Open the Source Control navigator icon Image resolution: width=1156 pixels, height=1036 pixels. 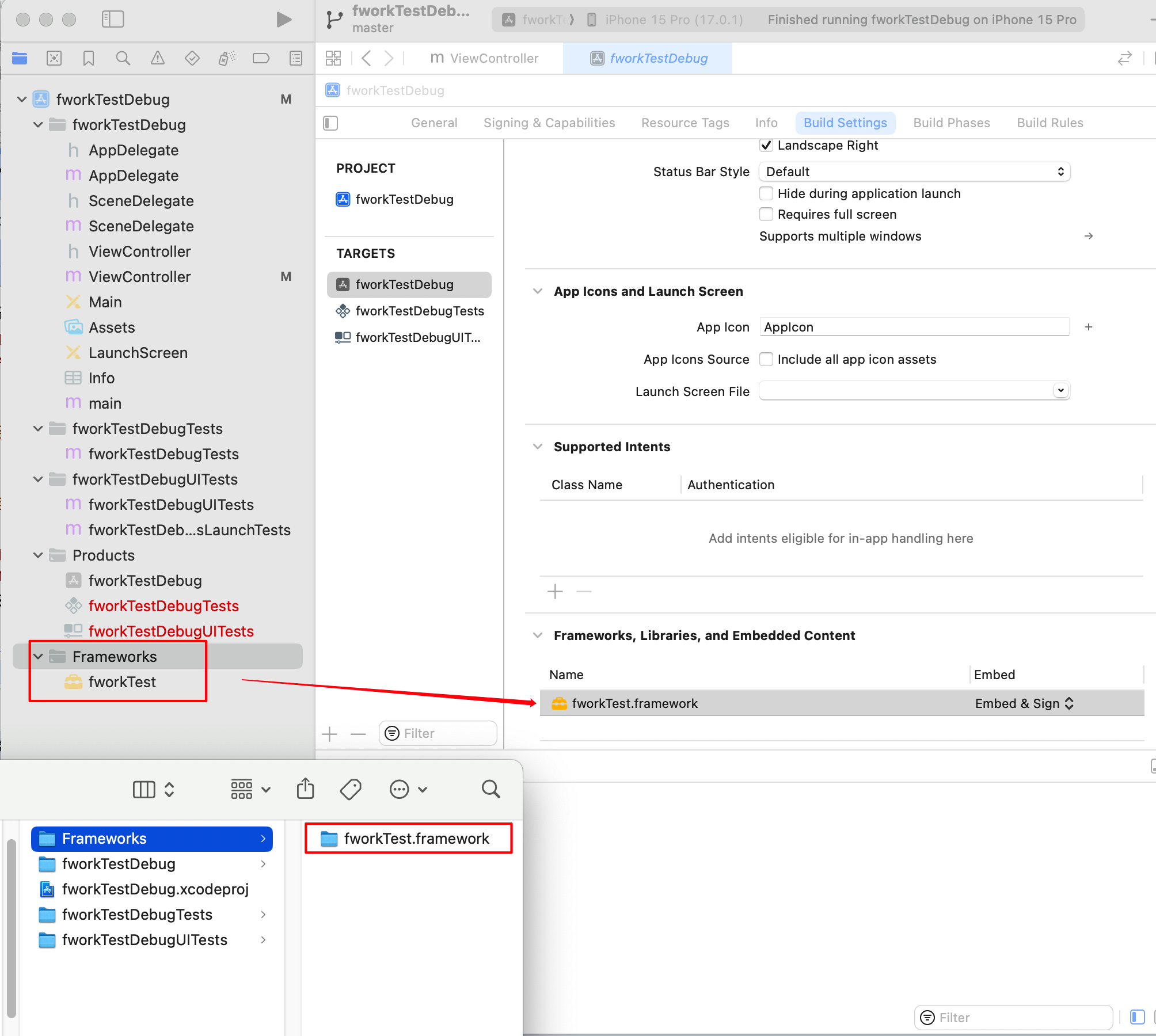tap(54, 58)
